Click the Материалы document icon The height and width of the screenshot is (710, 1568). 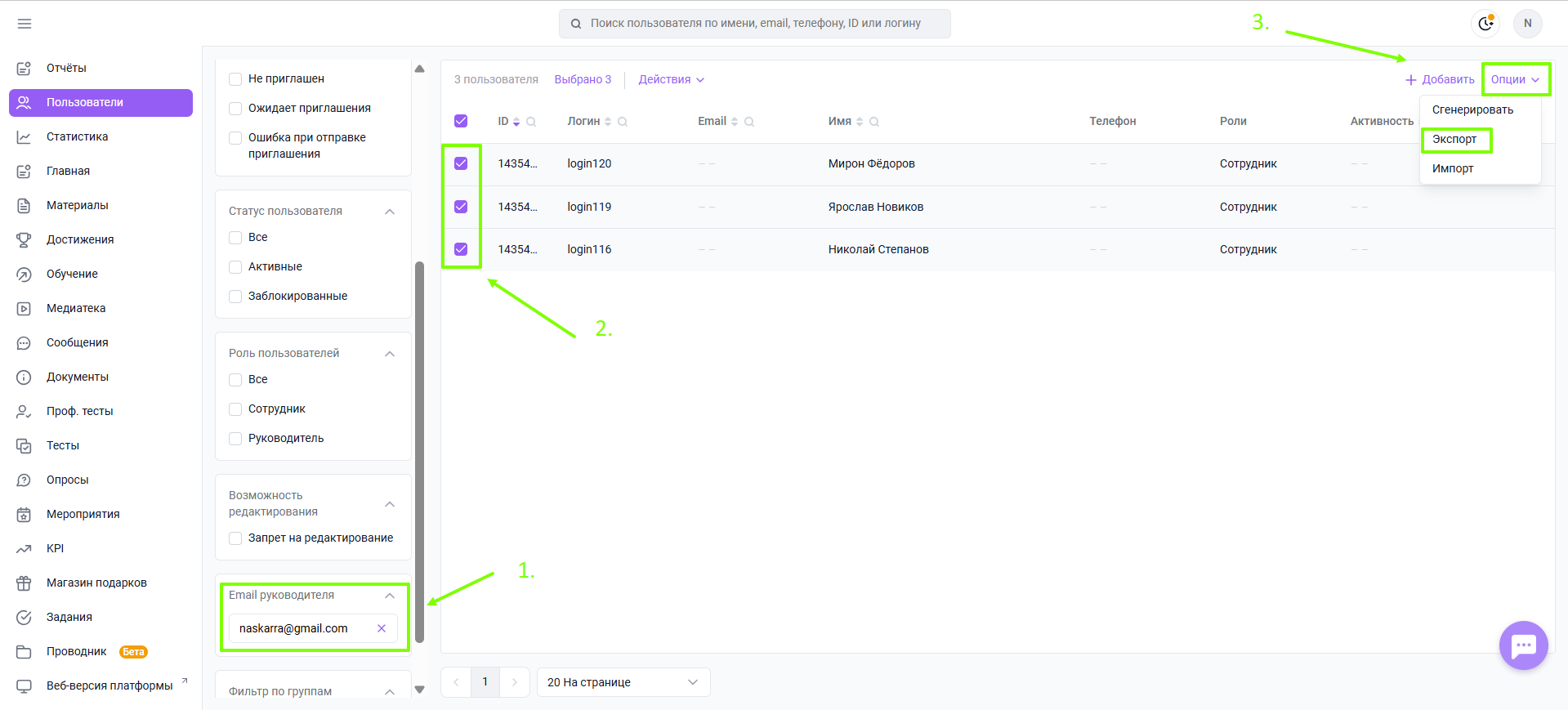pyautogui.click(x=24, y=205)
